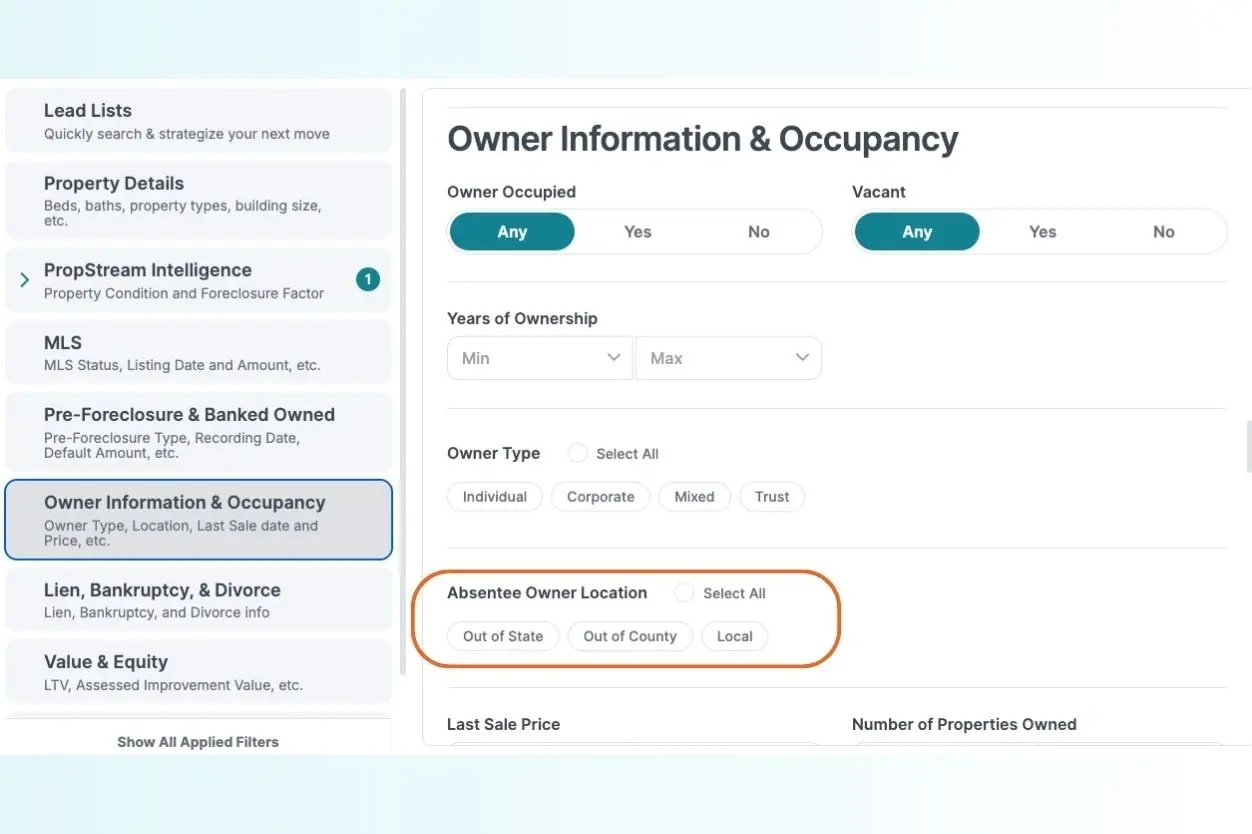Select the Trust owner type
The height and width of the screenshot is (834, 1252).
771,496
